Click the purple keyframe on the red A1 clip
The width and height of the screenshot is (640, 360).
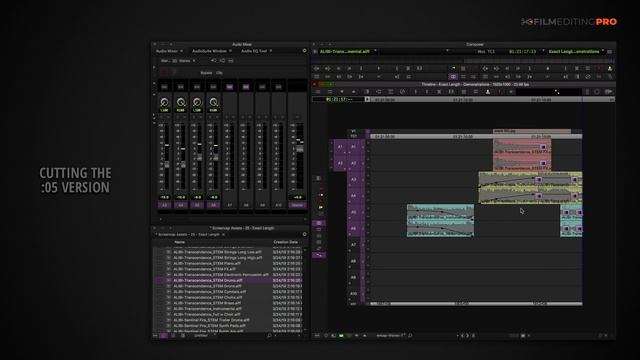click(x=543, y=147)
